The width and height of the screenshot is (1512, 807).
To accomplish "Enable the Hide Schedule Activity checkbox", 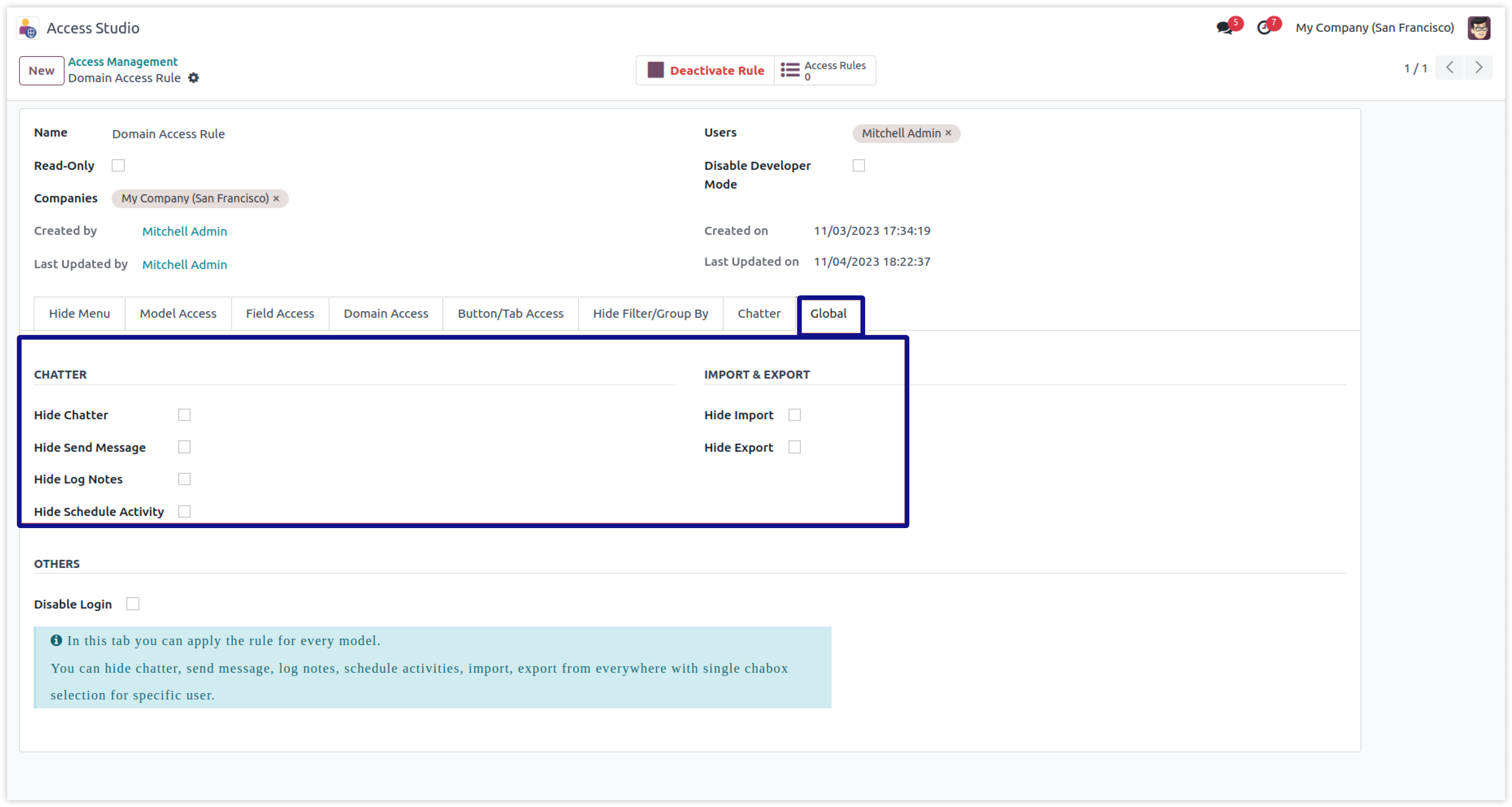I will pyautogui.click(x=184, y=511).
